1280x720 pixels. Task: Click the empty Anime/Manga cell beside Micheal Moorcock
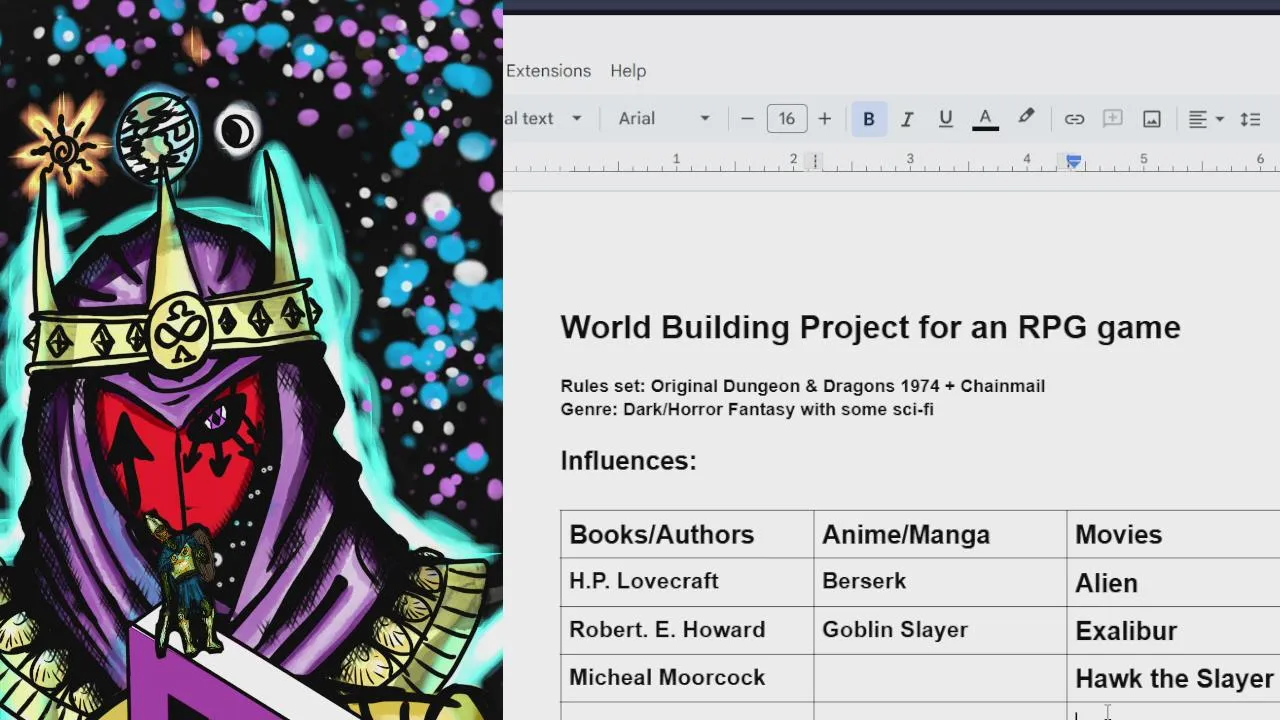coord(940,678)
